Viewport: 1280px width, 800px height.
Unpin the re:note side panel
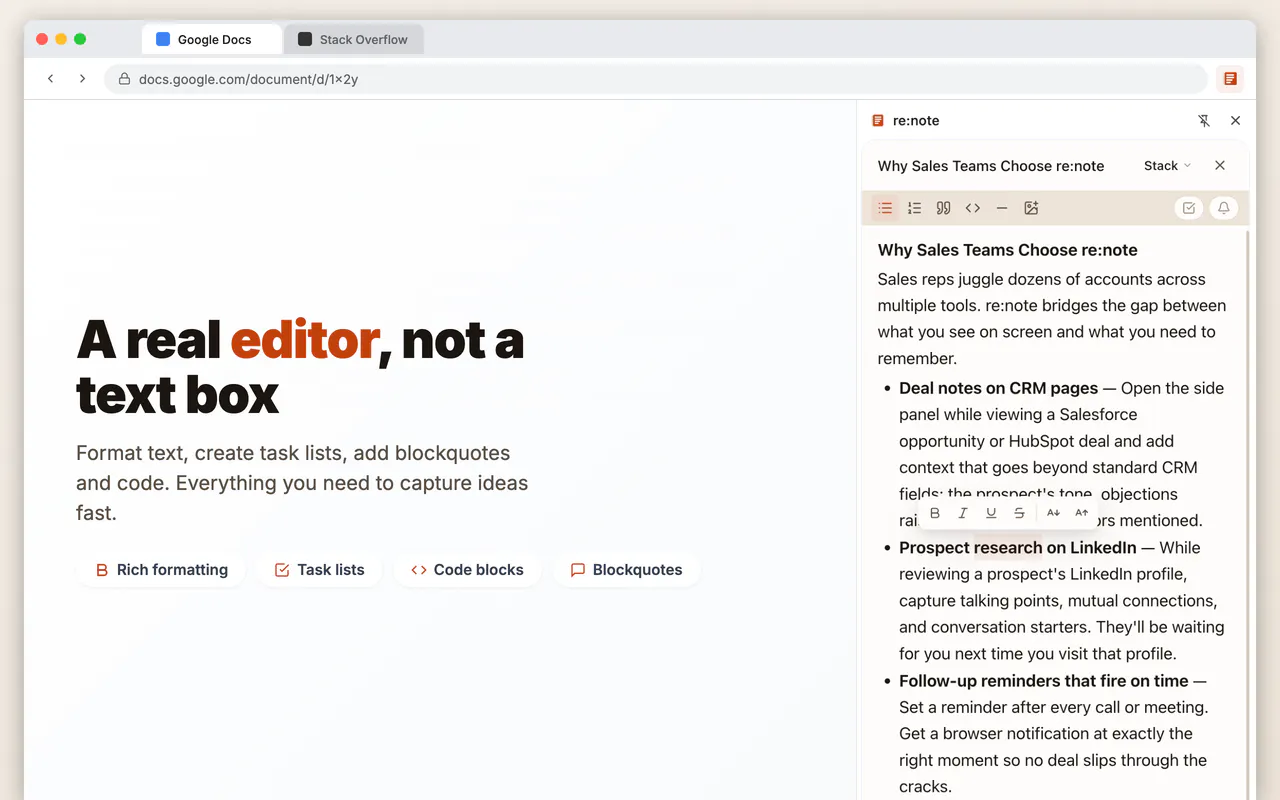[1204, 120]
